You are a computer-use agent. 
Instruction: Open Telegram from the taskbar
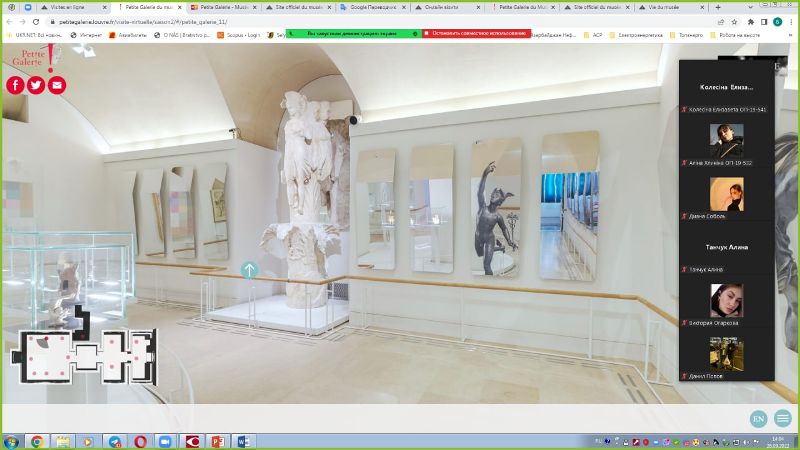pyautogui.click(x=115, y=441)
